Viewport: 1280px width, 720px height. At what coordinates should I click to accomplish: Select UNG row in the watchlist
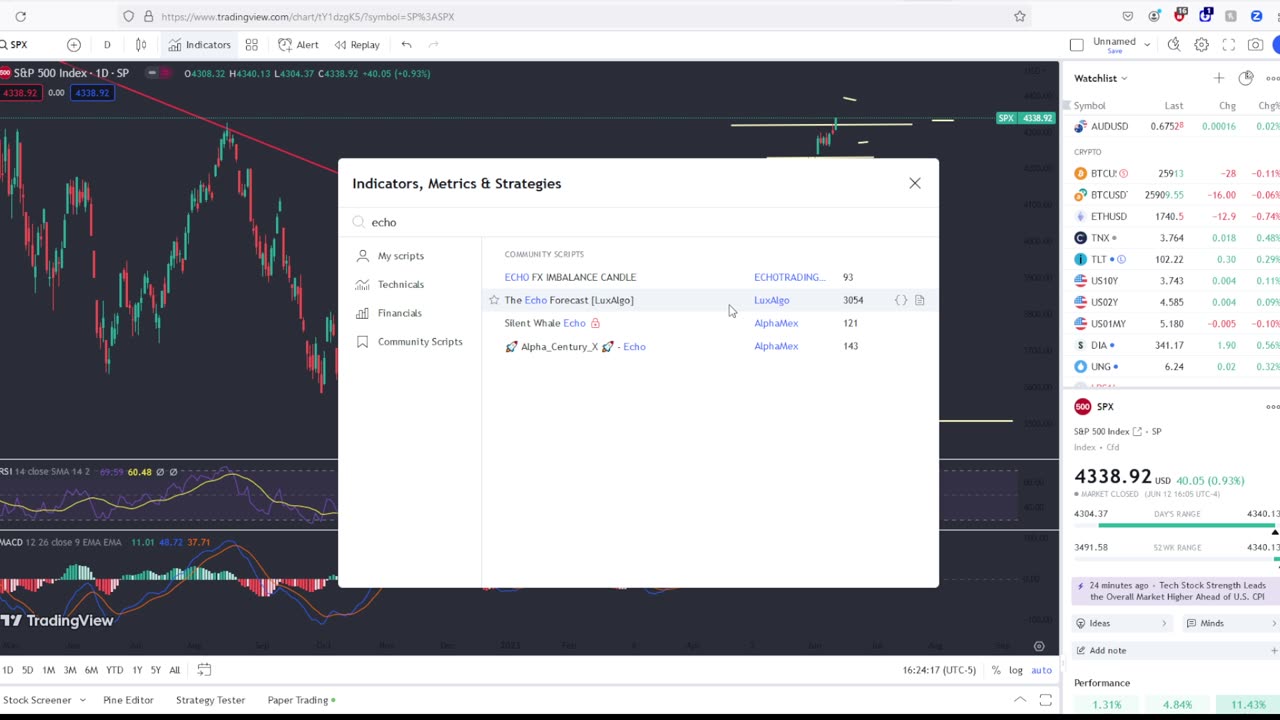click(1171, 366)
